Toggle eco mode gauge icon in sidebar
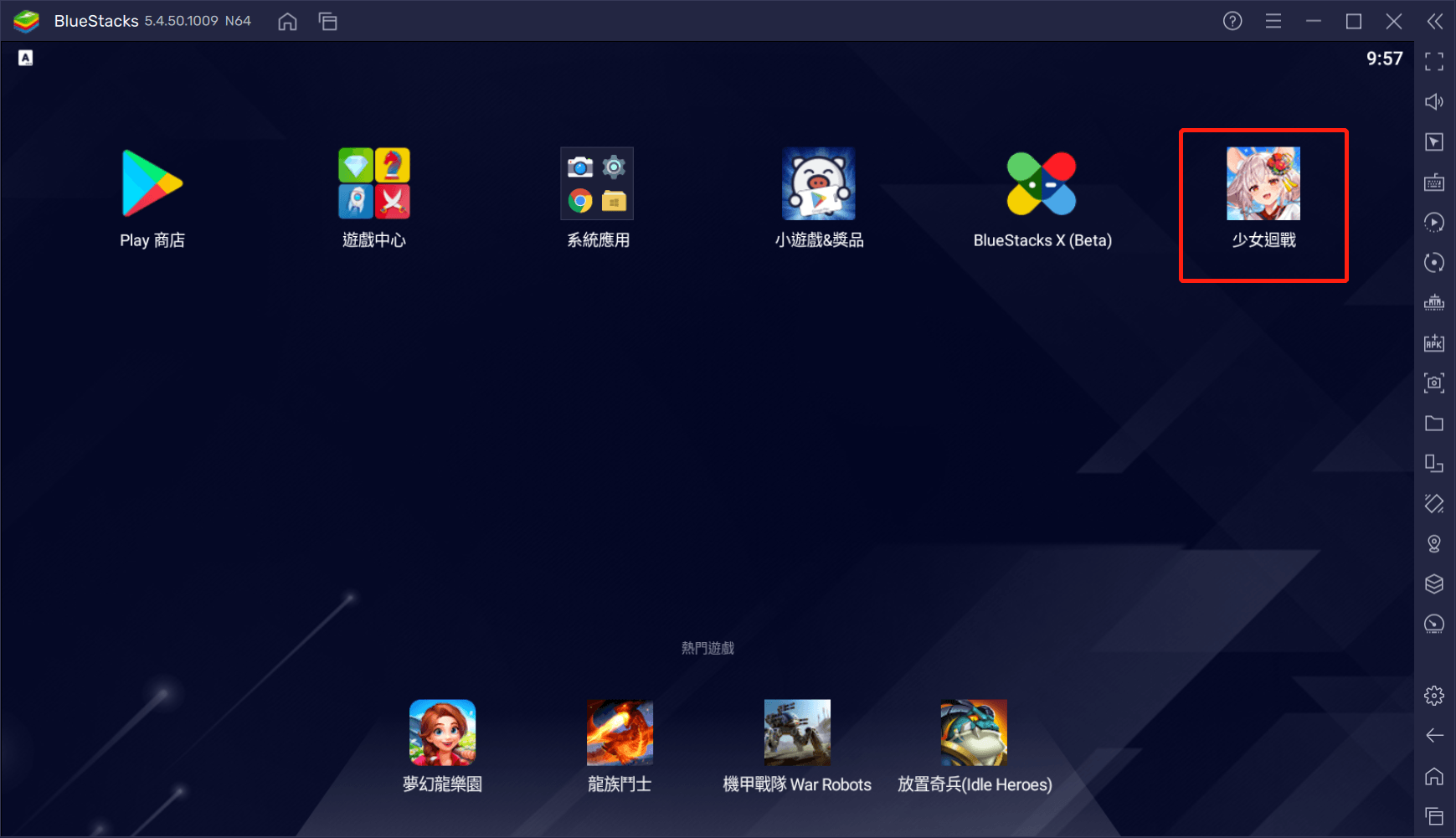 pyautogui.click(x=1434, y=624)
